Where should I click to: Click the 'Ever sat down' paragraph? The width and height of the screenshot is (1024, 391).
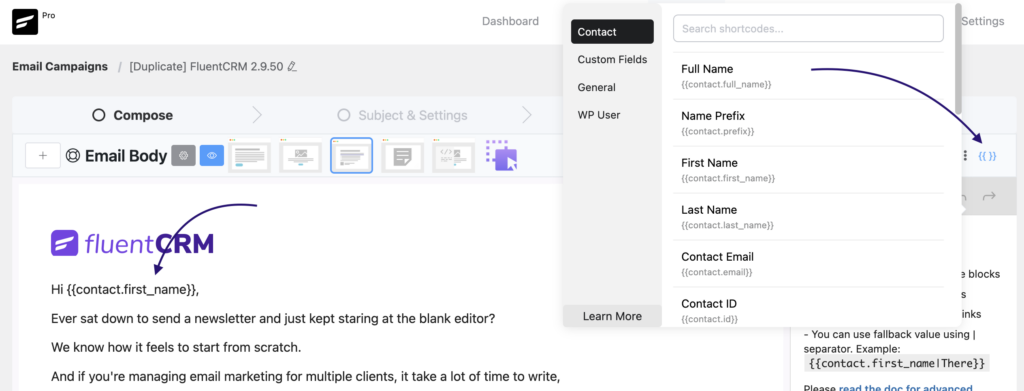coord(273,319)
